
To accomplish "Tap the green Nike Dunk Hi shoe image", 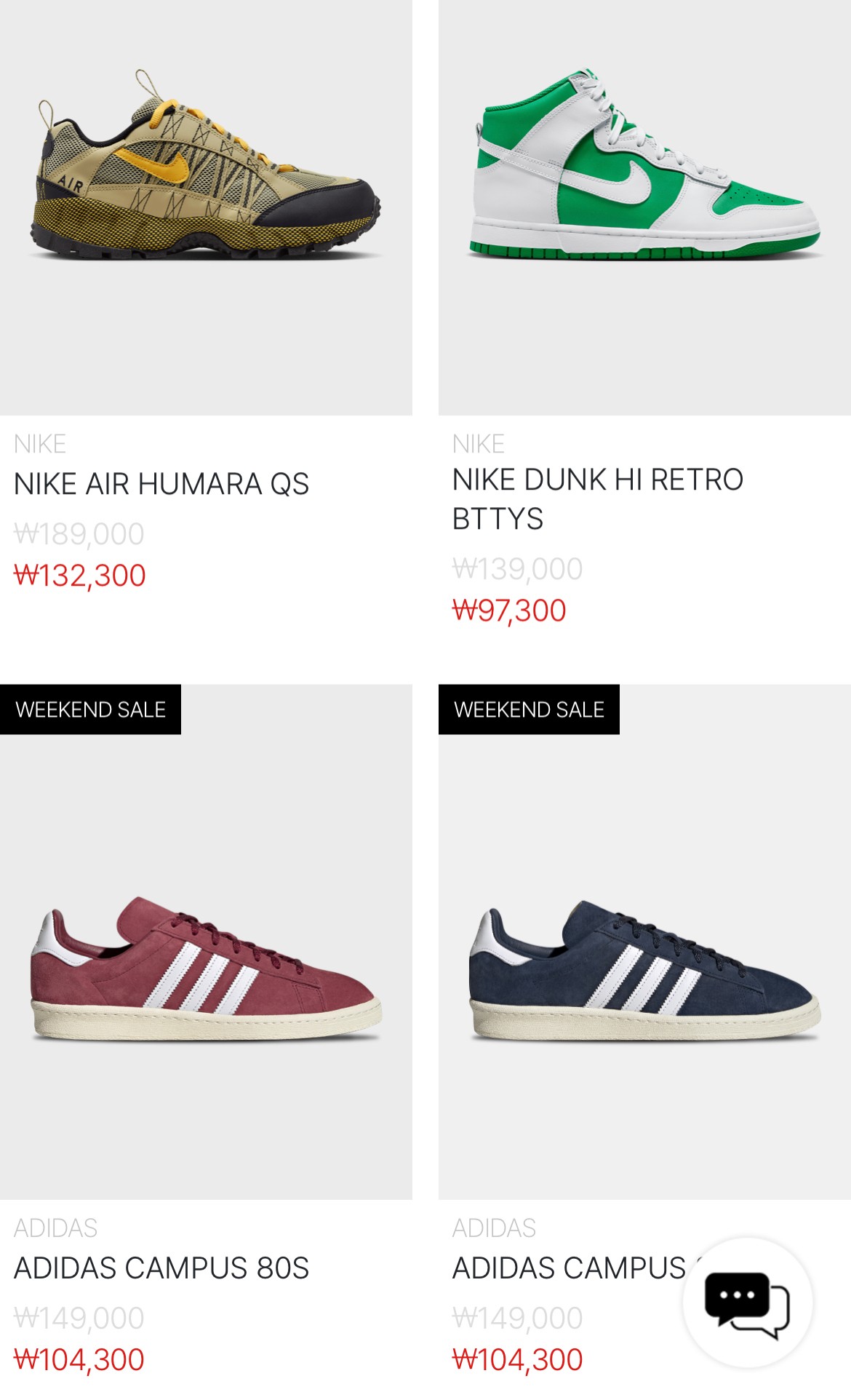I will point(644,207).
